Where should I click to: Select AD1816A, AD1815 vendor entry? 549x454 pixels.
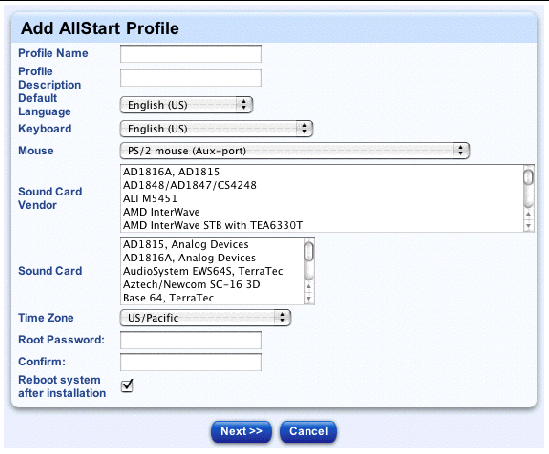[321, 172]
